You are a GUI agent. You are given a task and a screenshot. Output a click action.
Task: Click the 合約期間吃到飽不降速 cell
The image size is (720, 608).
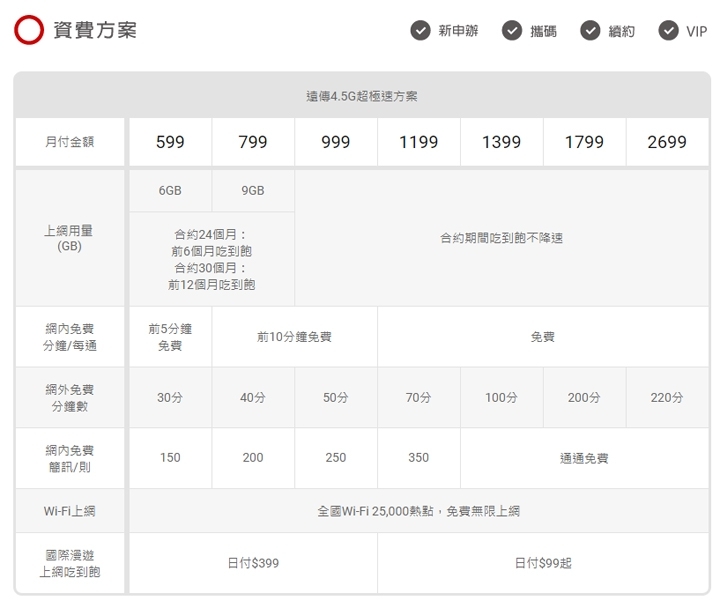[502, 238]
